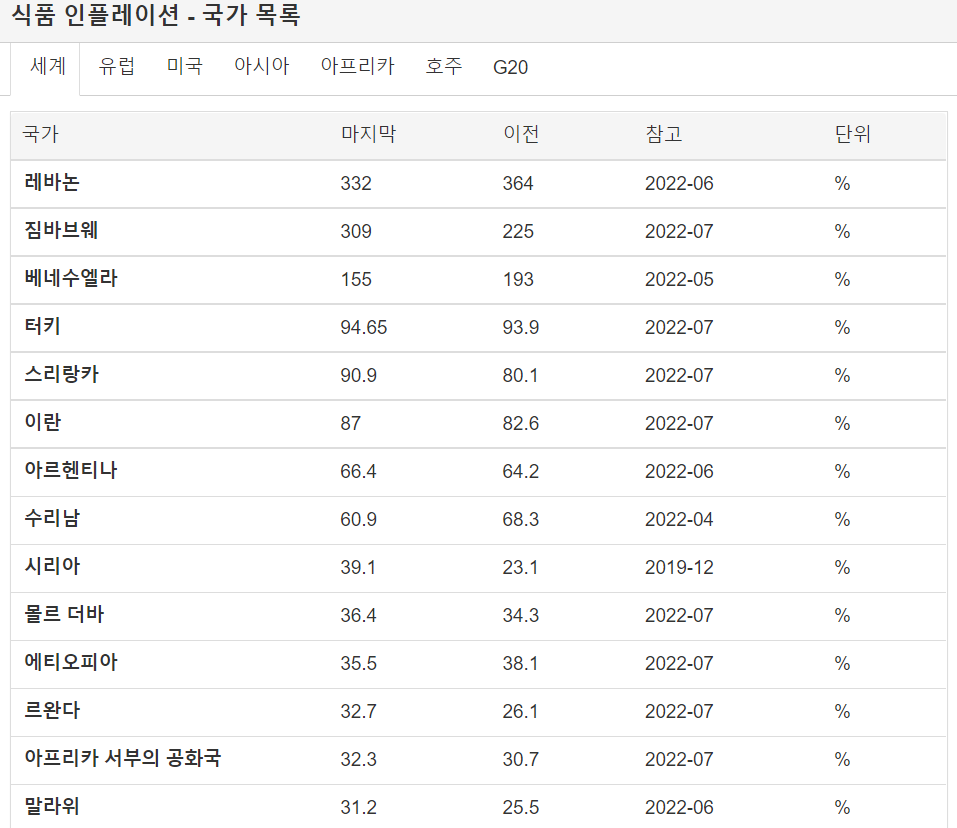Click the 364 previous value for 레바논

pyautogui.click(x=518, y=184)
